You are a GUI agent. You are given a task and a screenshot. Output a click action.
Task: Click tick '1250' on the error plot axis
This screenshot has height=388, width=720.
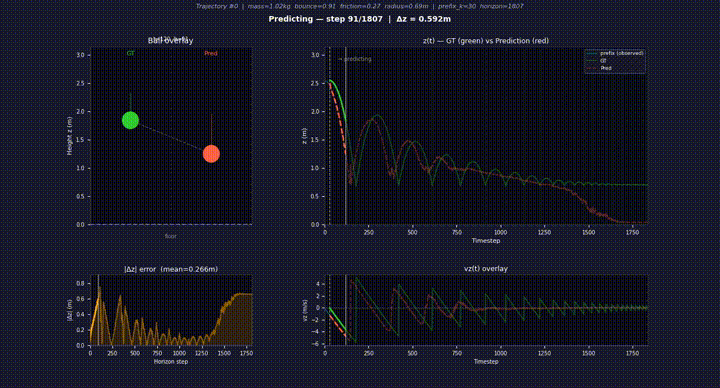[x=202, y=353]
